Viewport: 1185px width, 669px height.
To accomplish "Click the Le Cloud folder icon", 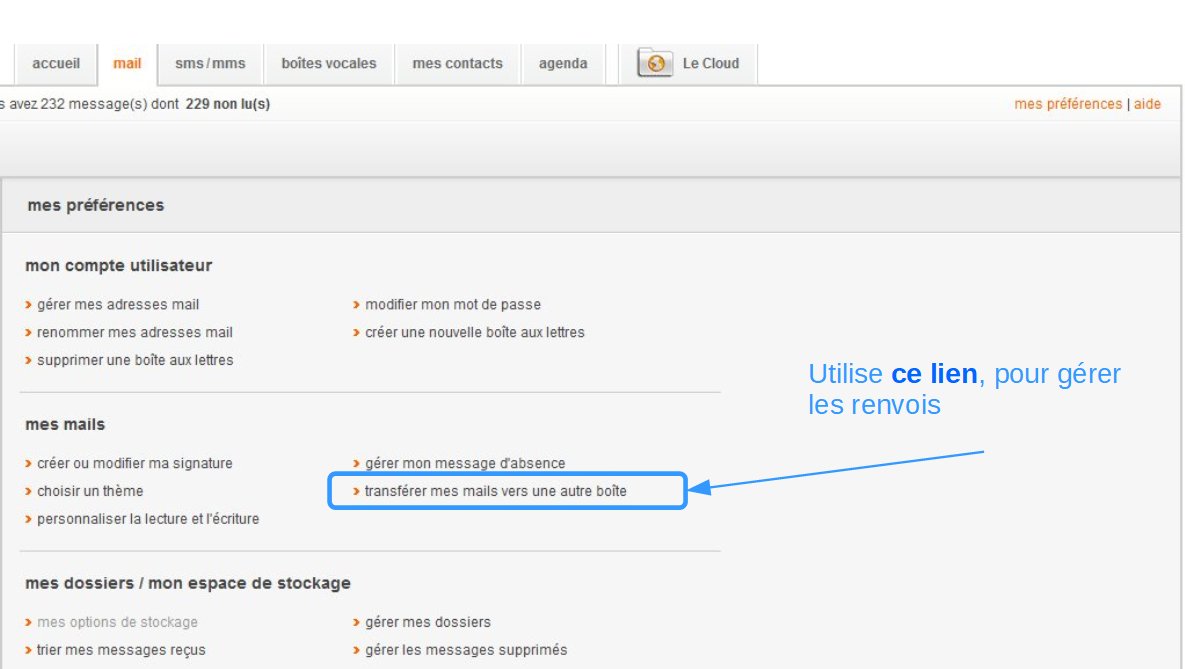I will (654, 63).
